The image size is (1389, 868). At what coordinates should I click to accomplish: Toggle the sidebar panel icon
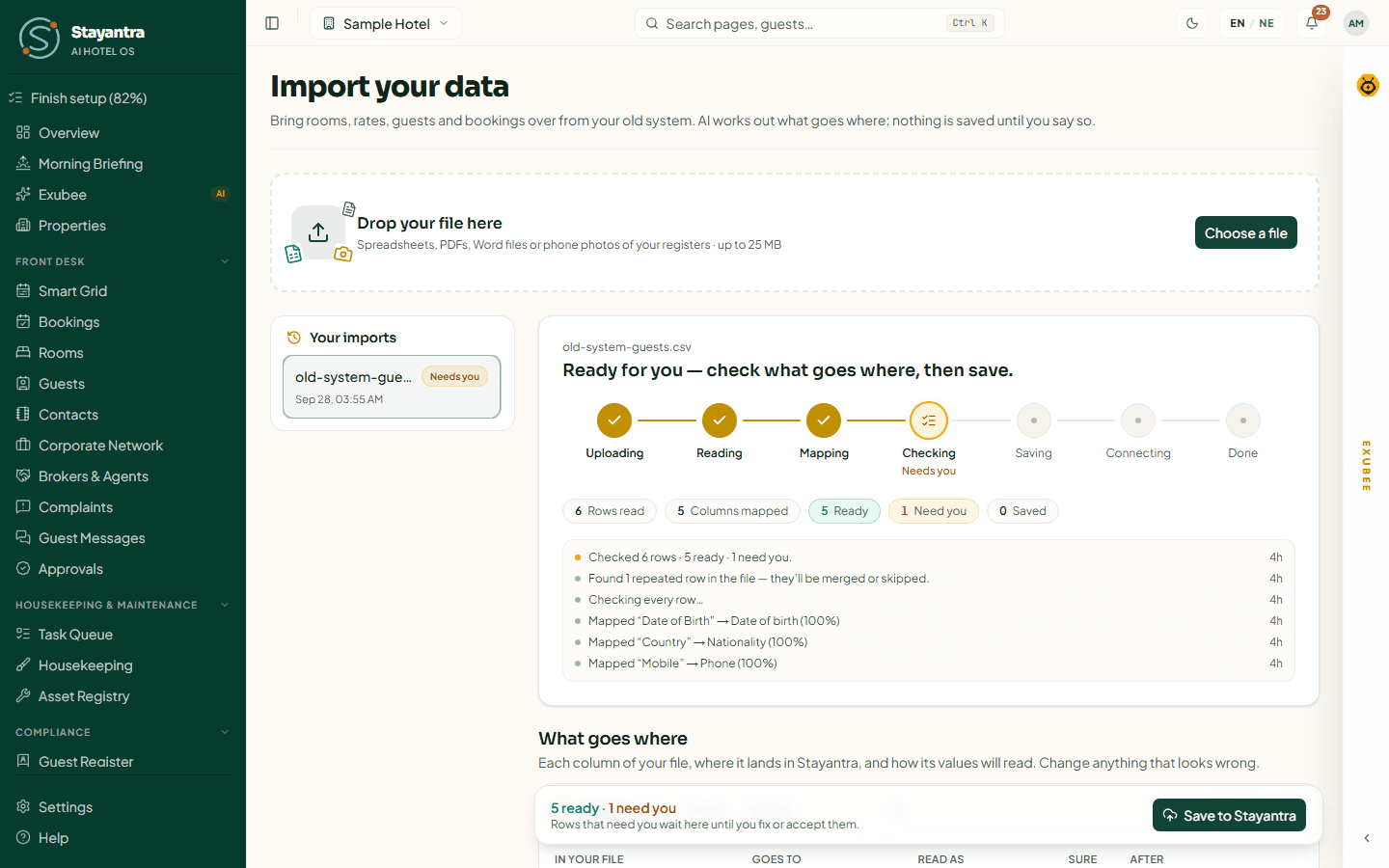[x=272, y=23]
